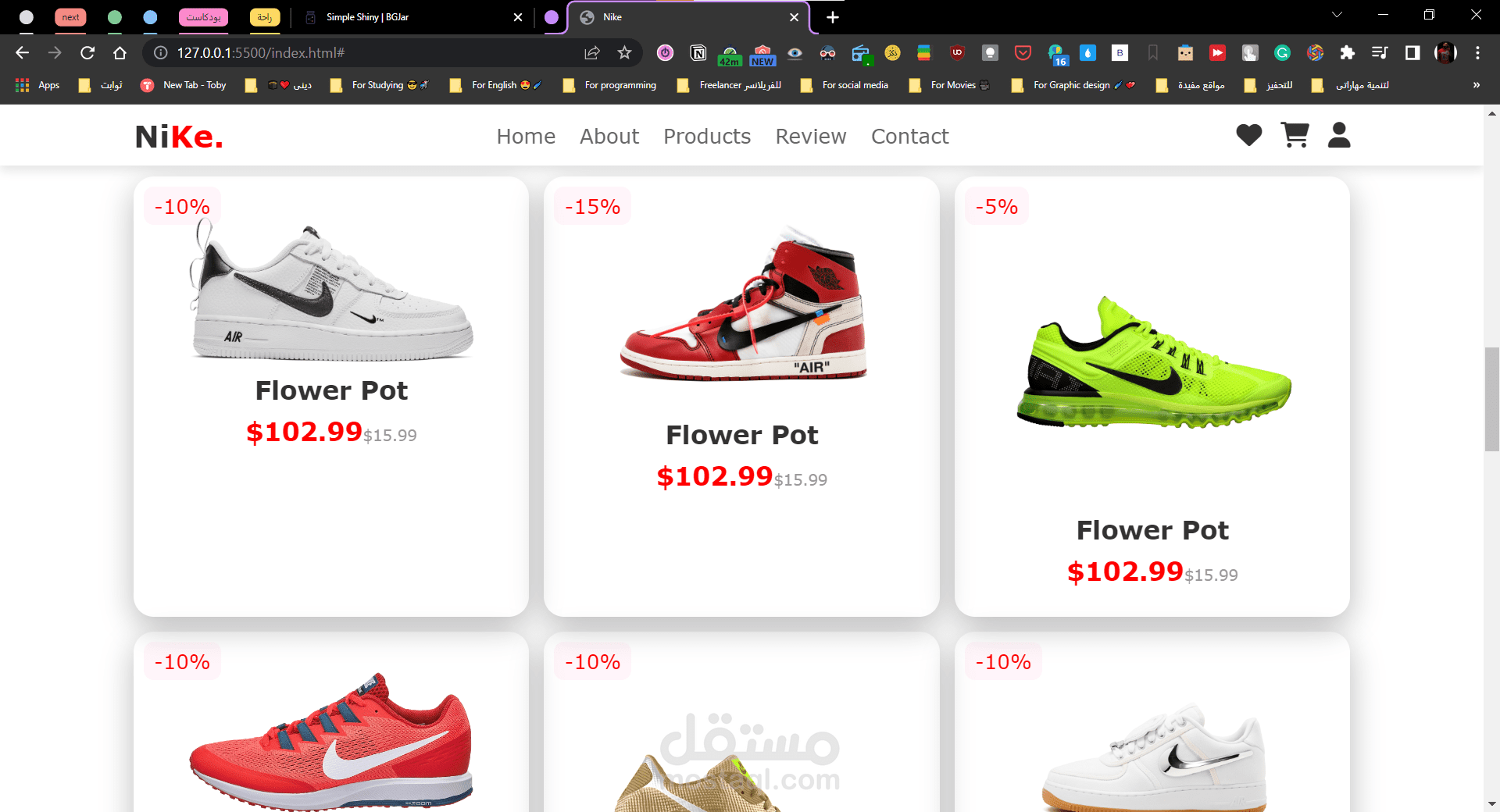
Task: Click scrollbar down arrow
Action: (x=1491, y=803)
